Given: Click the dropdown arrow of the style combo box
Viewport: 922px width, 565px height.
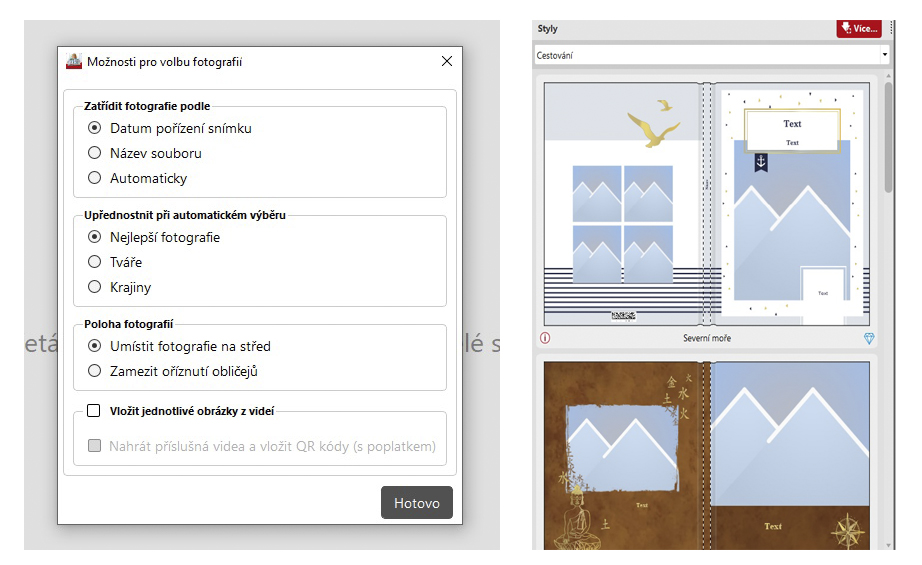Looking at the screenshot, I should click(884, 55).
